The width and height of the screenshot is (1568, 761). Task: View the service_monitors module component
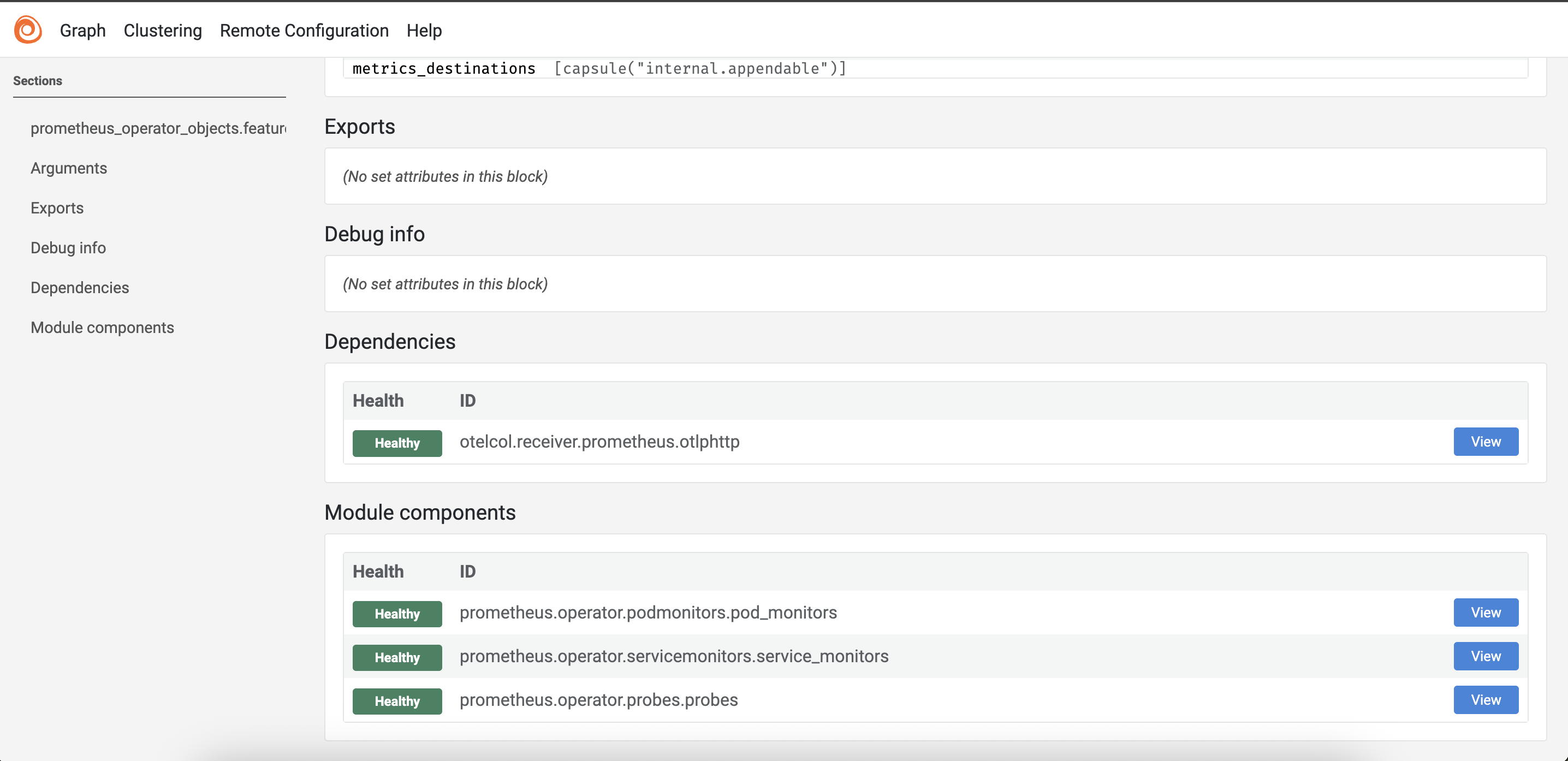(x=1485, y=656)
